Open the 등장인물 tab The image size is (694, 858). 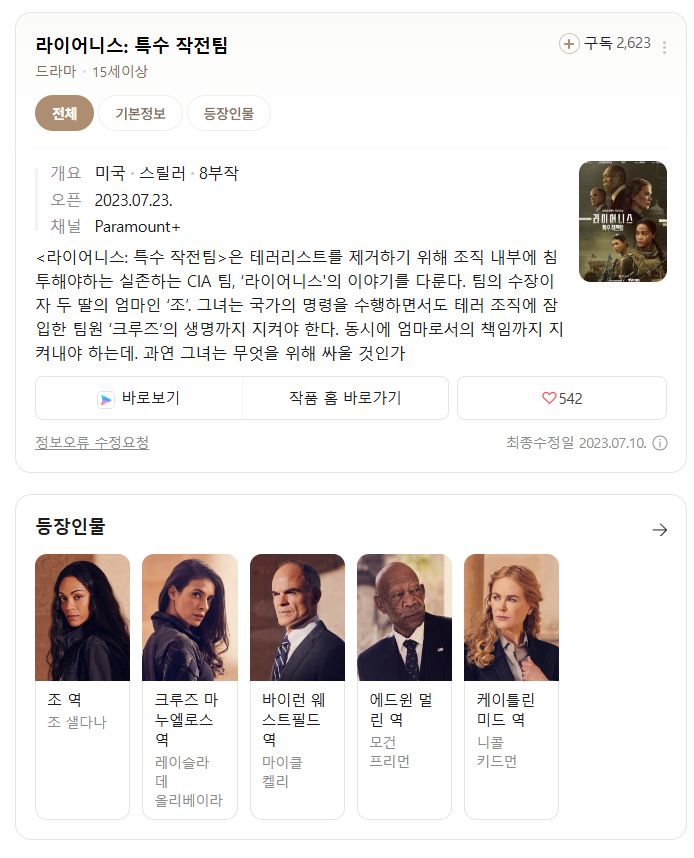tap(229, 113)
